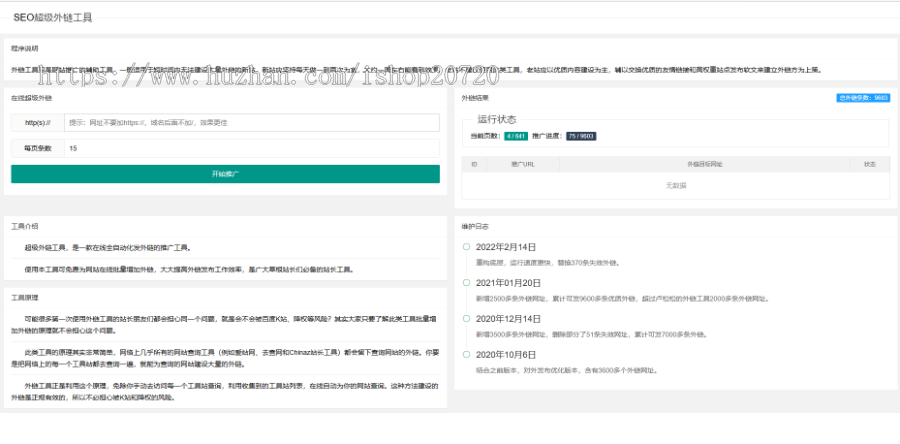Click the 当前页数 label
The image size is (900, 444).
(x=486, y=136)
